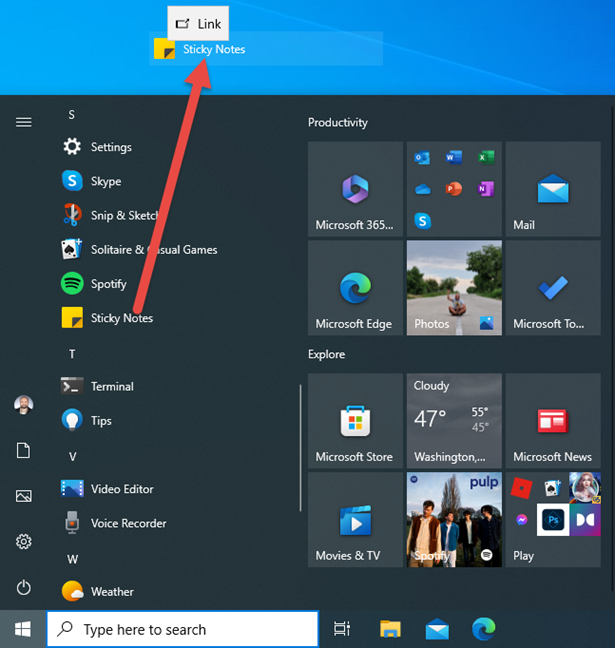Click the Windows Start button
The image size is (615, 648).
(x=23, y=629)
